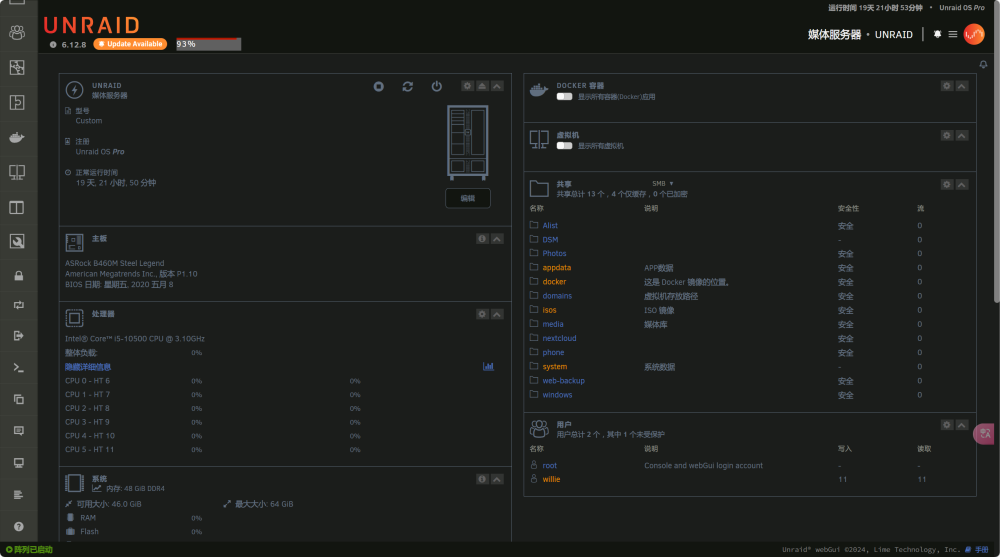The height and width of the screenshot is (557, 1000).
Task: Click the reboot circular arrows icon
Action: point(408,86)
